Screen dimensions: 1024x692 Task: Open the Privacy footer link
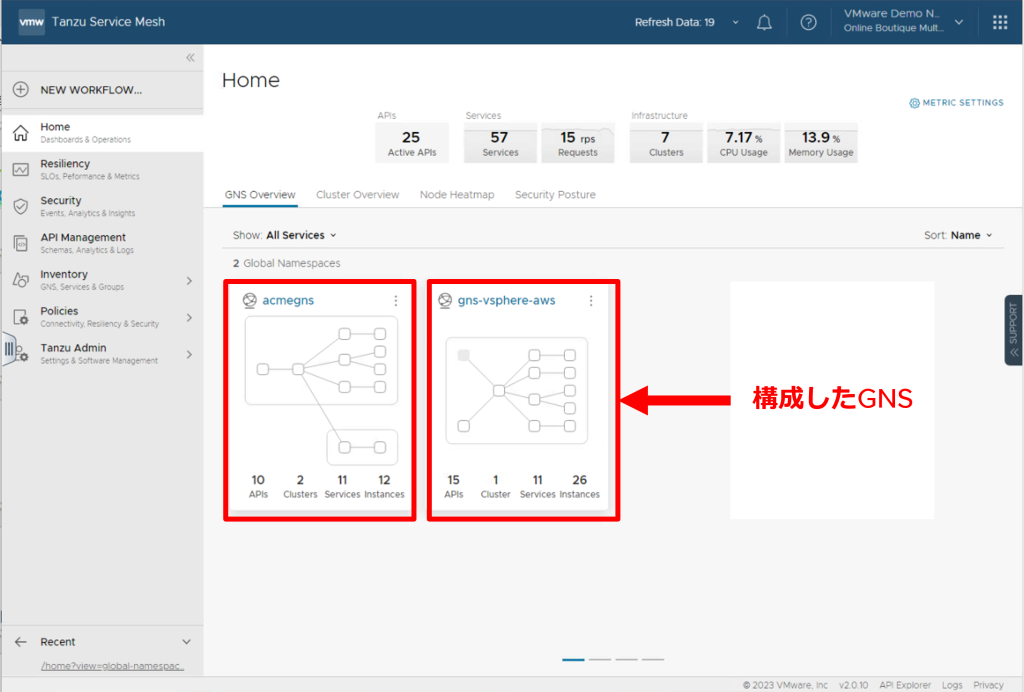point(988,685)
